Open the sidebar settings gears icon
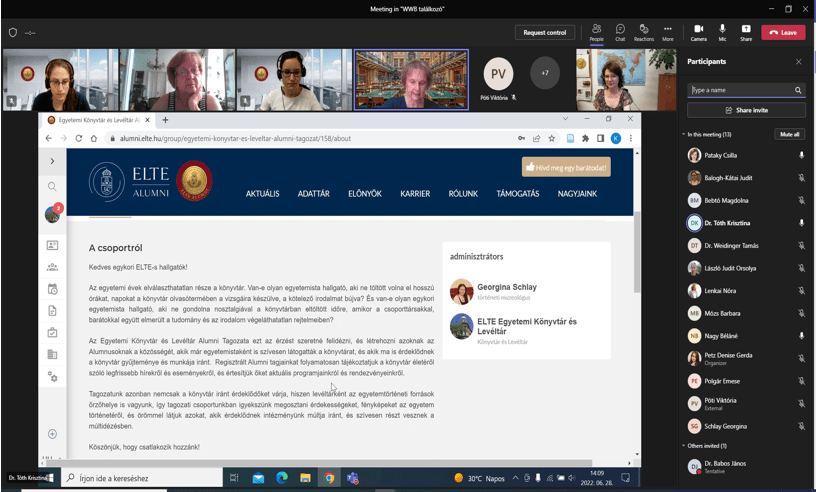 52,376
